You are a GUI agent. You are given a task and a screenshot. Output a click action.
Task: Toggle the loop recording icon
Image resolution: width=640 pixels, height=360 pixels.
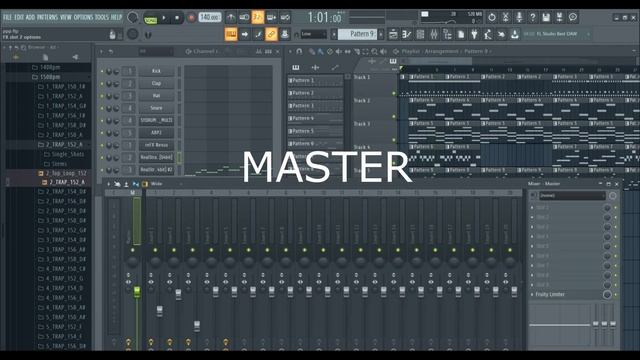pos(285,18)
